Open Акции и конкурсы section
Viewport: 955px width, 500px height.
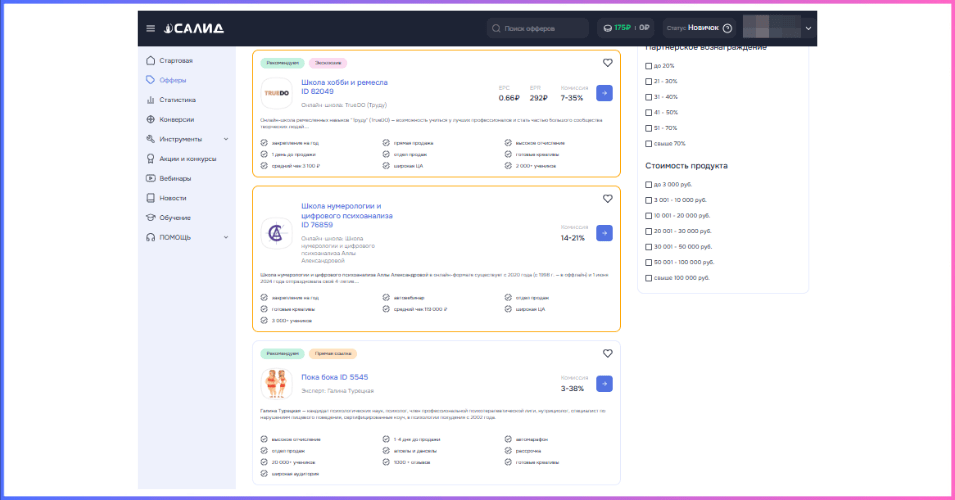(x=188, y=158)
